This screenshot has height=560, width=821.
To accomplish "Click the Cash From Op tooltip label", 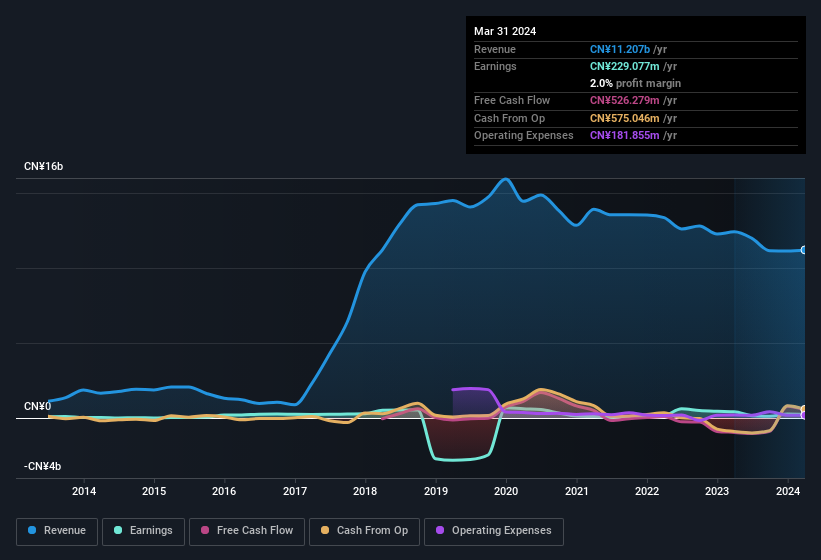I will pyautogui.click(x=509, y=118).
